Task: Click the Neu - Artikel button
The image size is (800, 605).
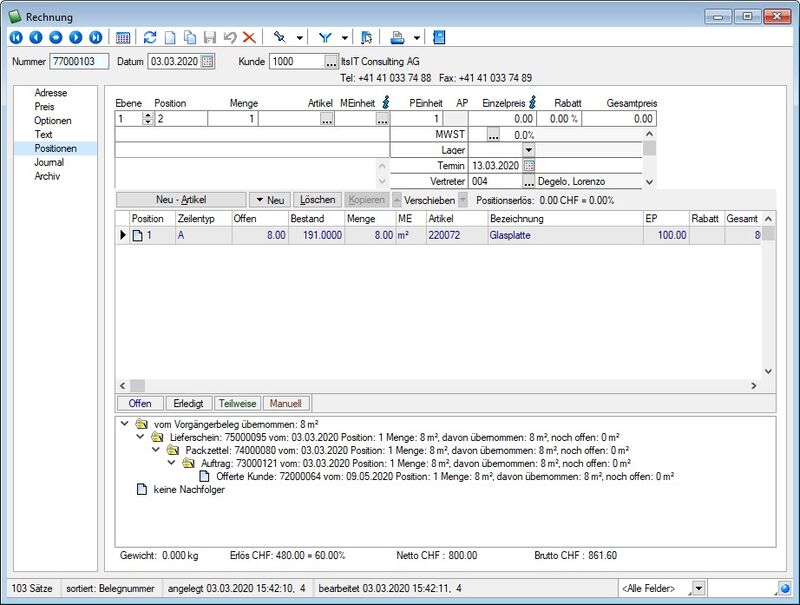Action: [x=181, y=200]
